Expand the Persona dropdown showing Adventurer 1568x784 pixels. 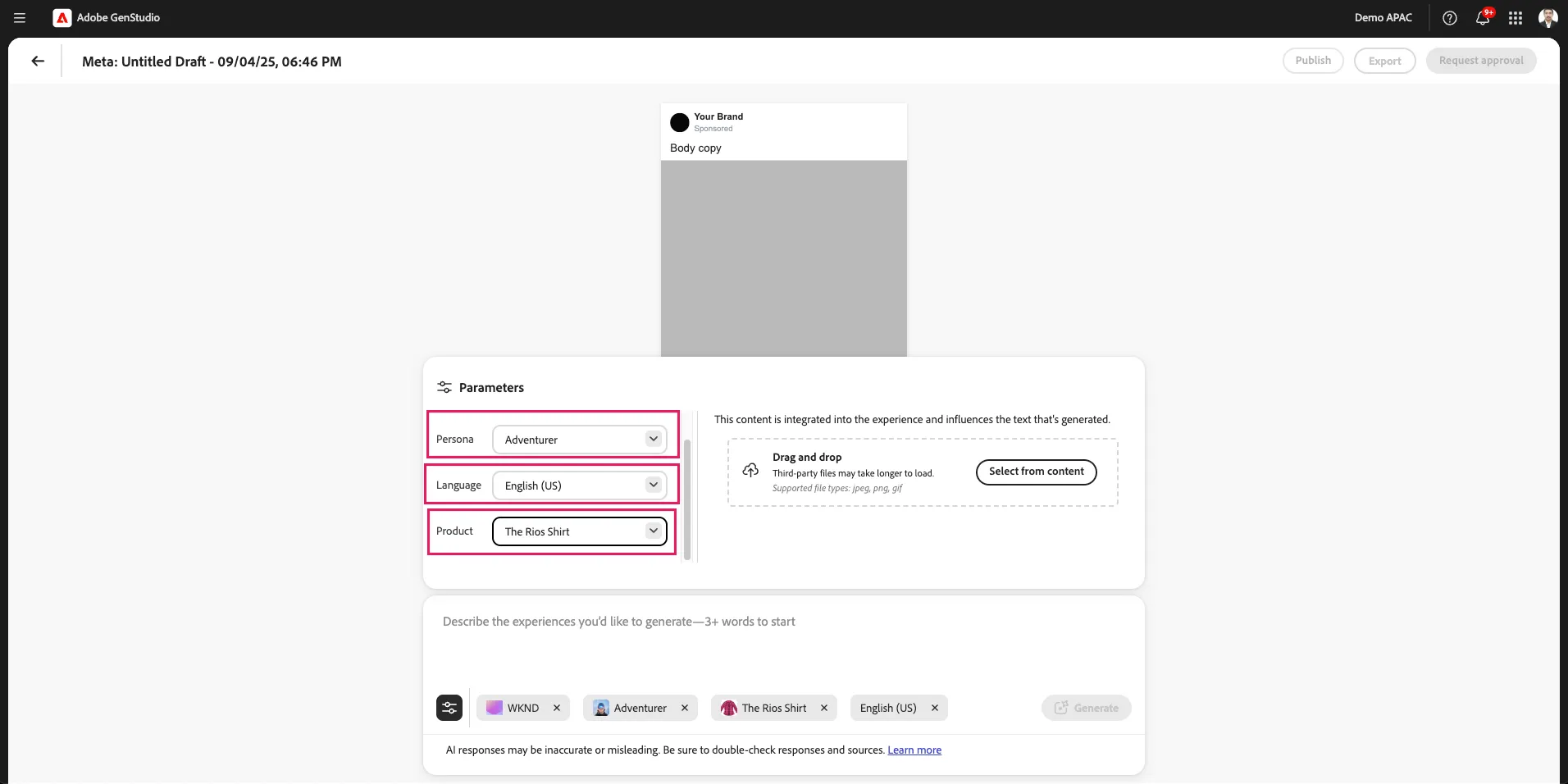(580, 440)
